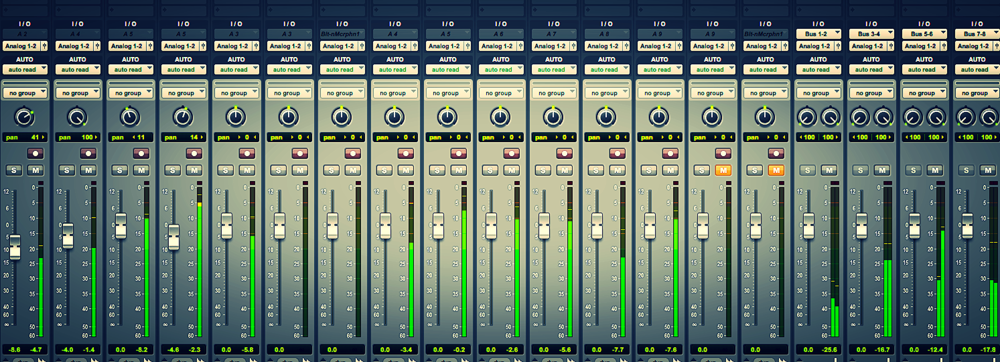
Task: Open the Bus 7-8 input selector
Action: pos(977,34)
